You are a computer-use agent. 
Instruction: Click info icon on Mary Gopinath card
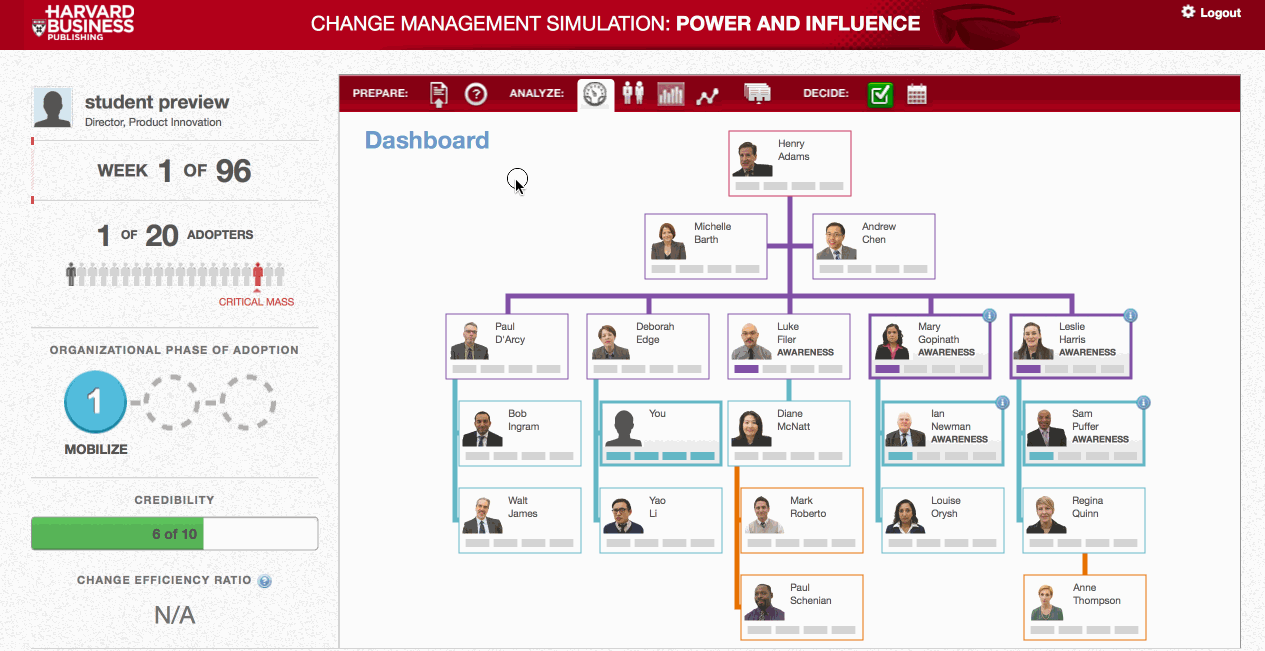989,316
